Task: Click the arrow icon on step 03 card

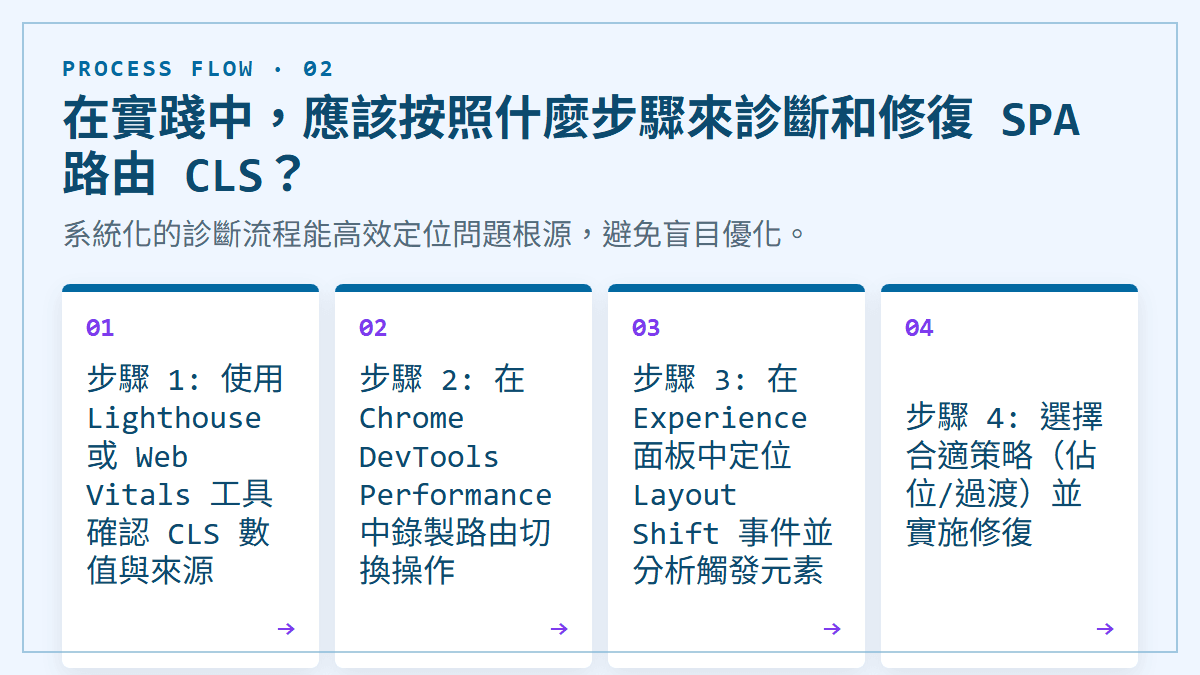Action: [x=832, y=629]
